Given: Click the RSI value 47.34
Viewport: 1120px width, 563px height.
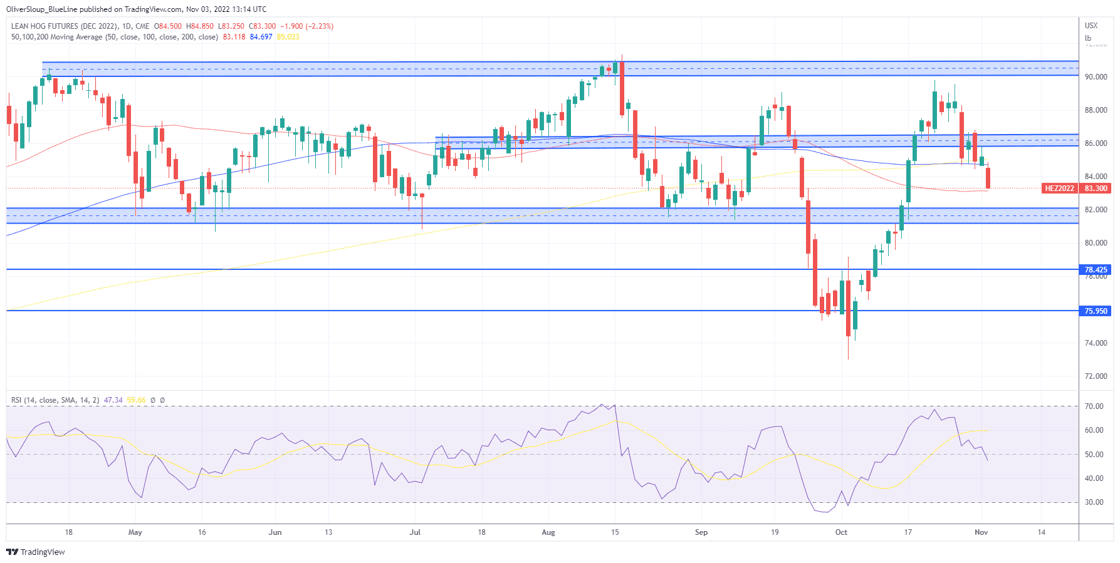Looking at the screenshot, I should tap(113, 399).
